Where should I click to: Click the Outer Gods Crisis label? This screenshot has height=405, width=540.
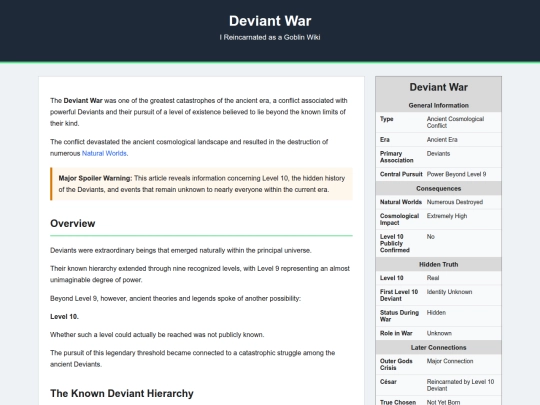[396, 364]
